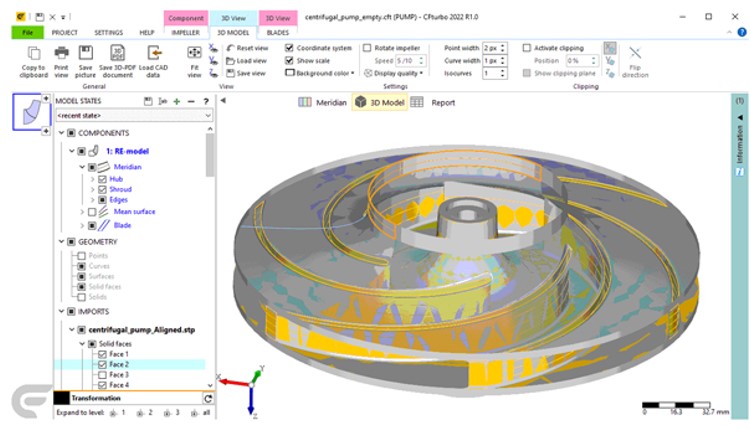751x431 pixels.
Task: Select the Face 3 tree item
Action: [x=119, y=375]
